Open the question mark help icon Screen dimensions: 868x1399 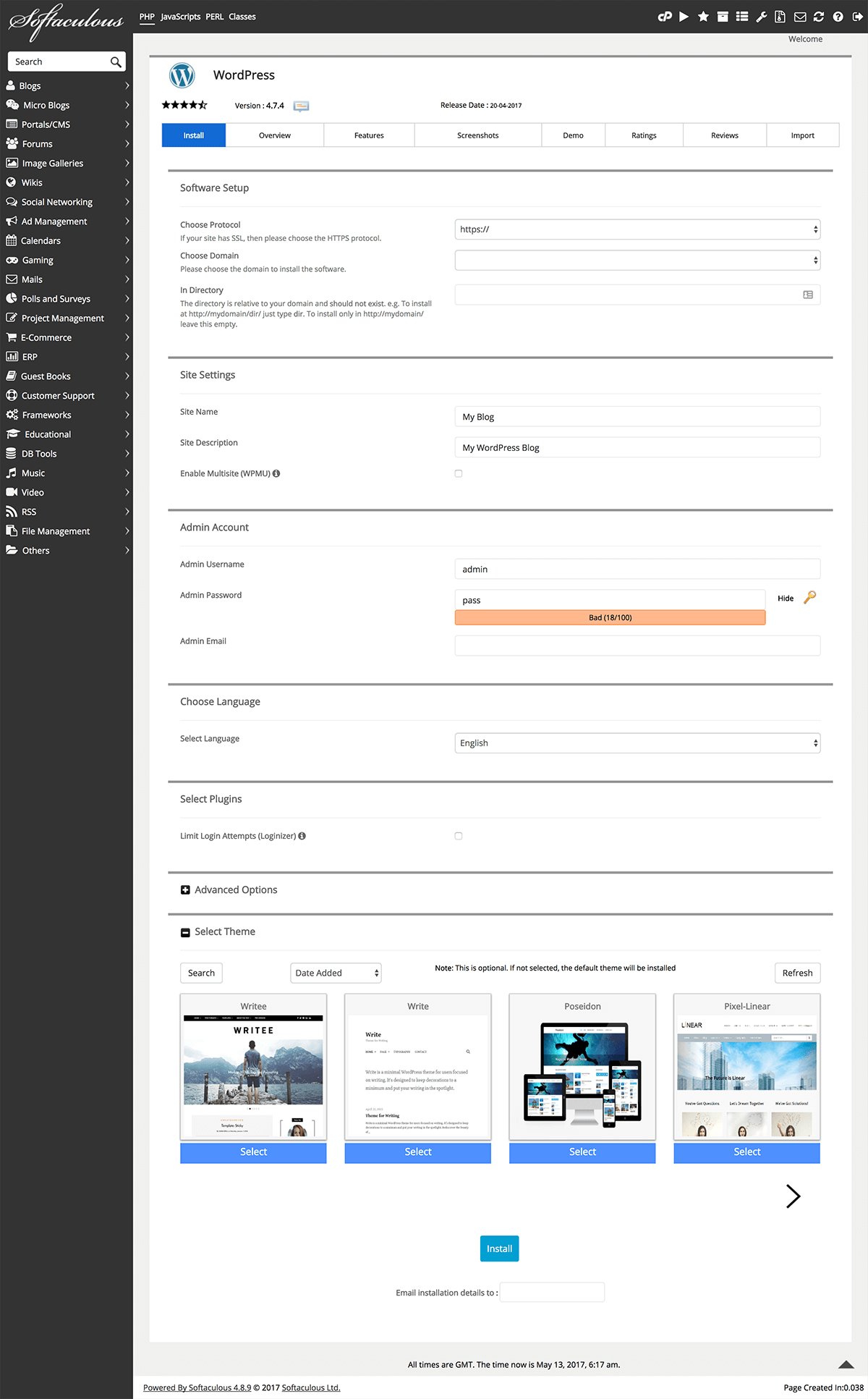(838, 17)
